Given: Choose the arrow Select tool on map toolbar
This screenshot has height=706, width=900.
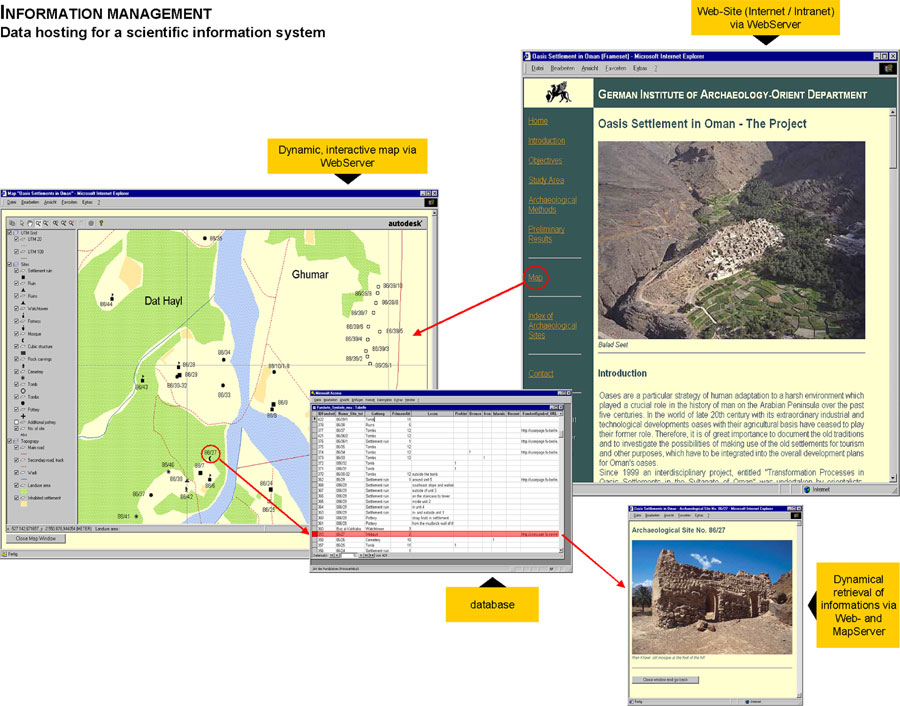Looking at the screenshot, I should click(22, 223).
